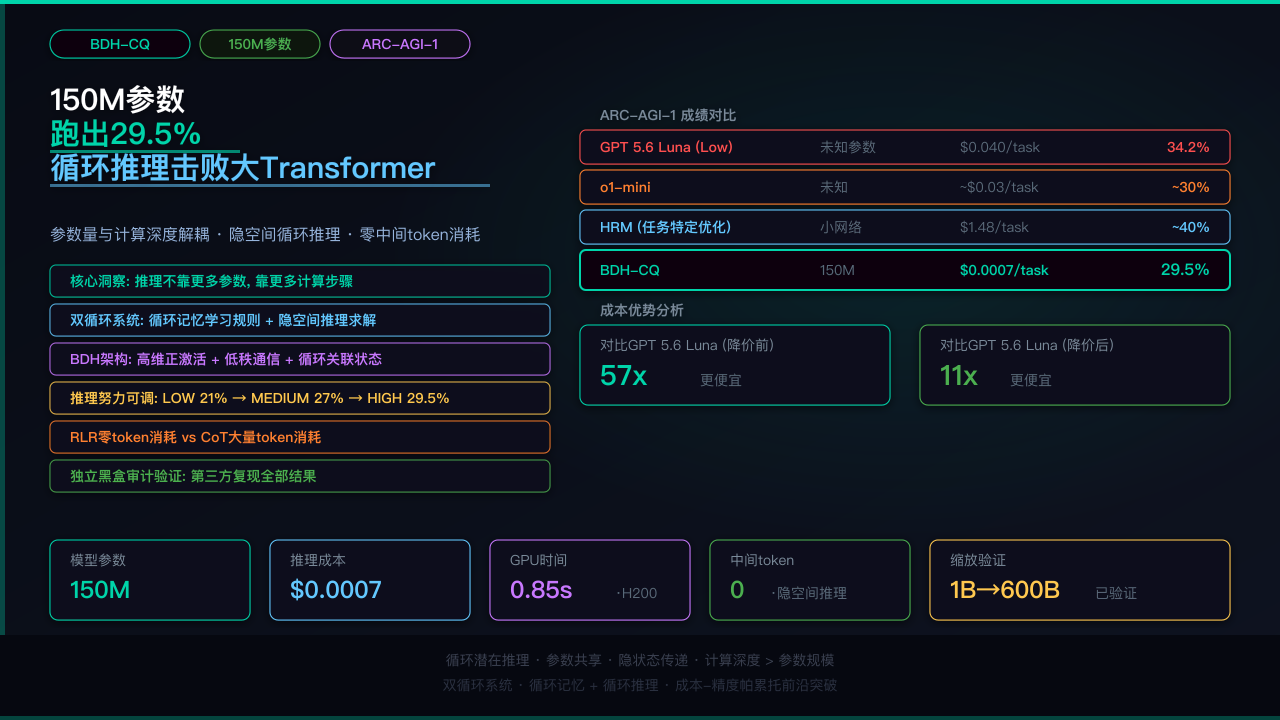Click the BDH架构 architecture box
The image size is (1280, 720).
pos(300,359)
